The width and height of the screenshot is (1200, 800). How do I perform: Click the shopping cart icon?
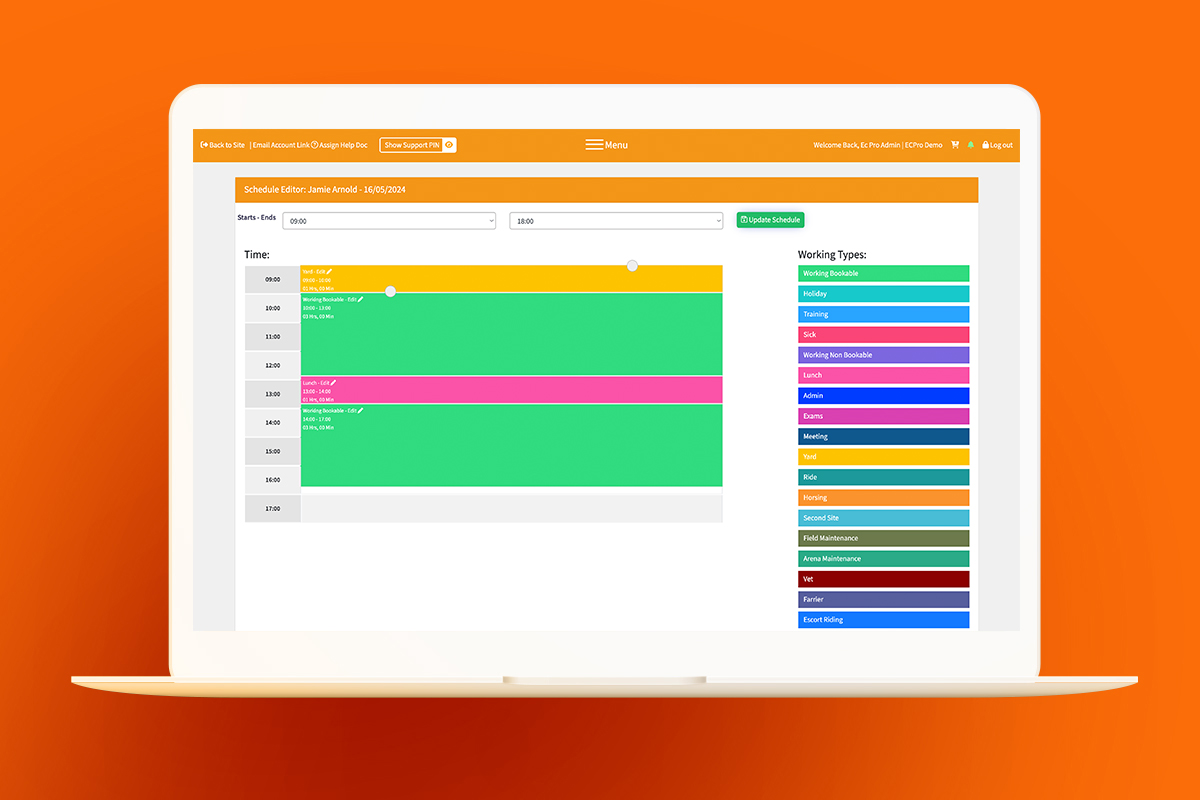(x=954, y=145)
